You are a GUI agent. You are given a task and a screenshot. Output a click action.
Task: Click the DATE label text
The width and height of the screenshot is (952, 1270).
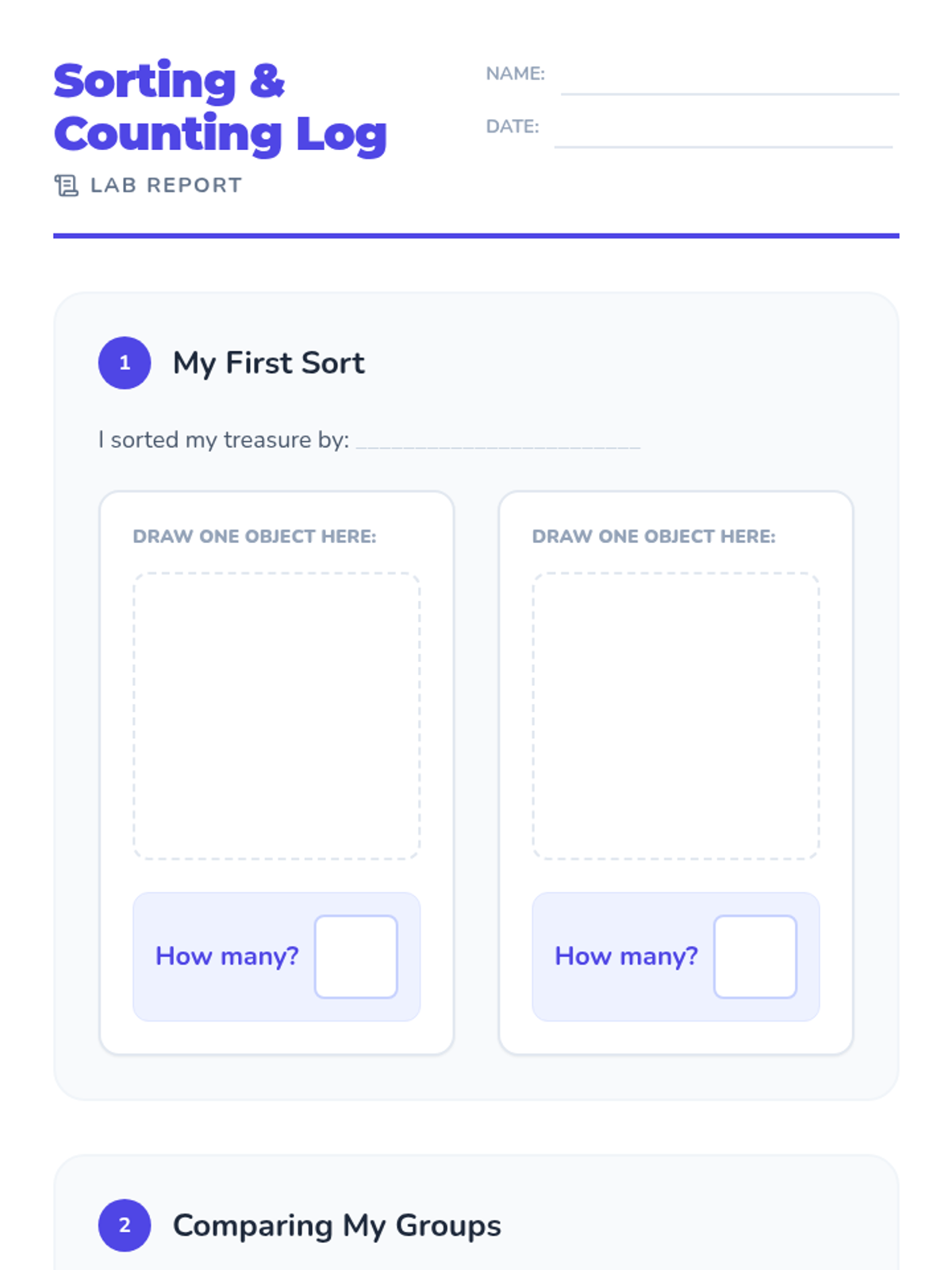pos(512,126)
